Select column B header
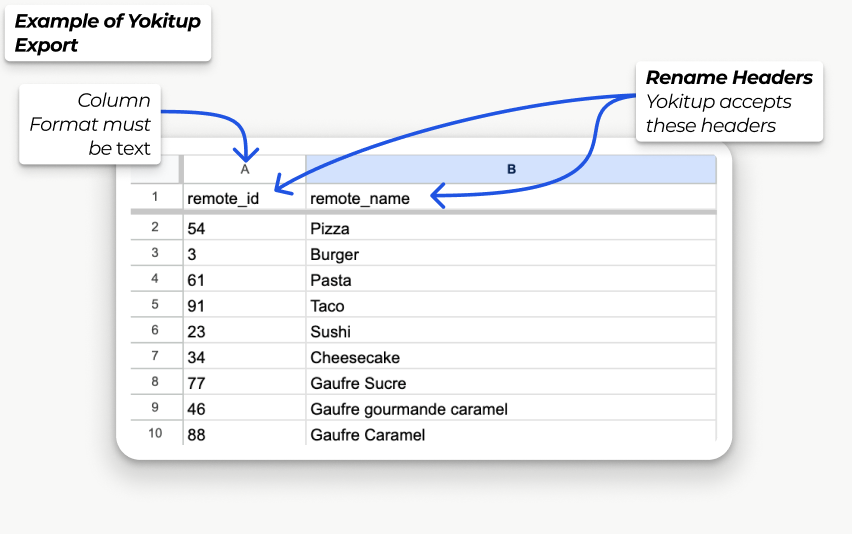 (x=511, y=169)
